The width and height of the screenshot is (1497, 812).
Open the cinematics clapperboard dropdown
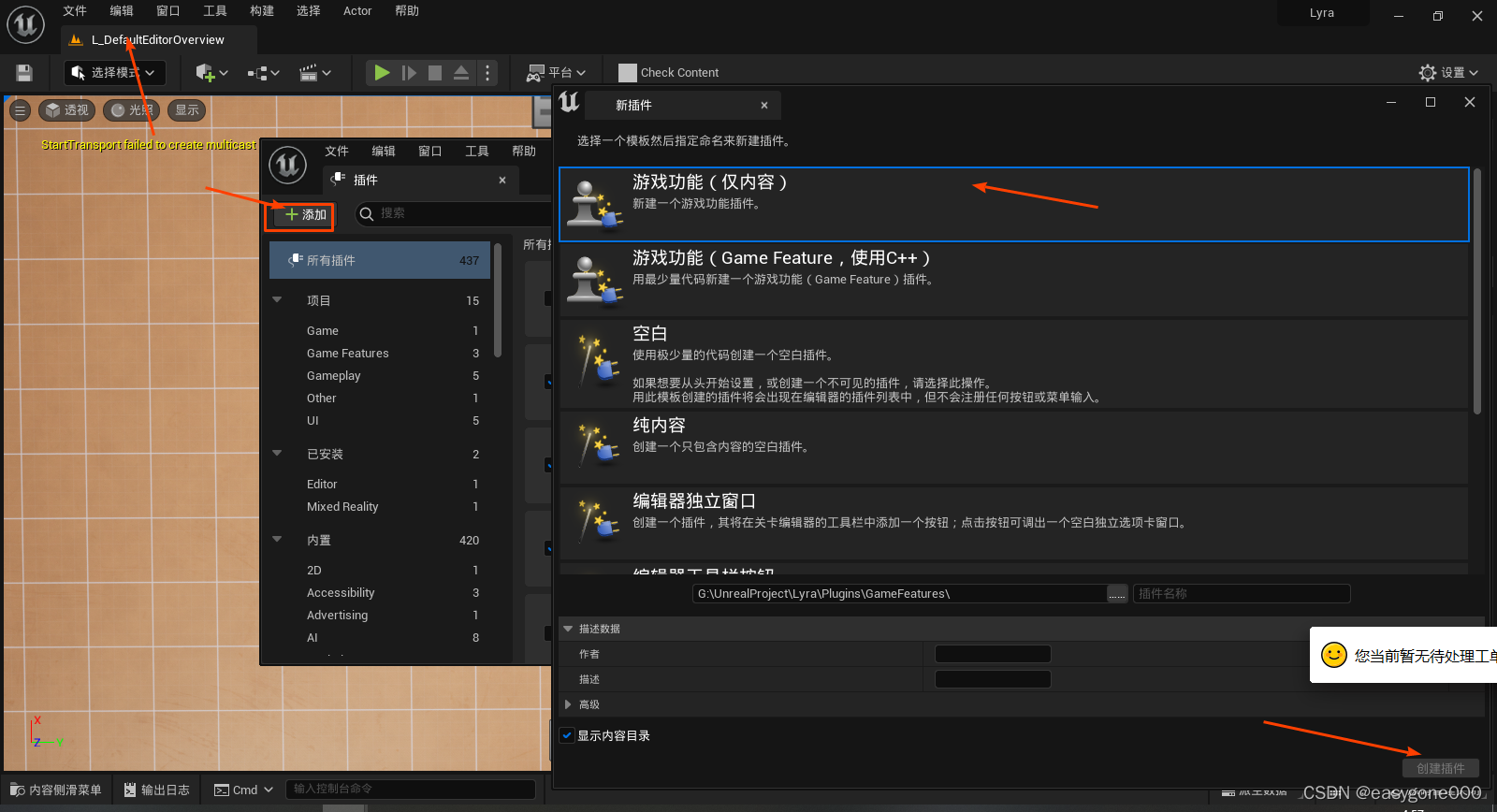[x=315, y=73]
